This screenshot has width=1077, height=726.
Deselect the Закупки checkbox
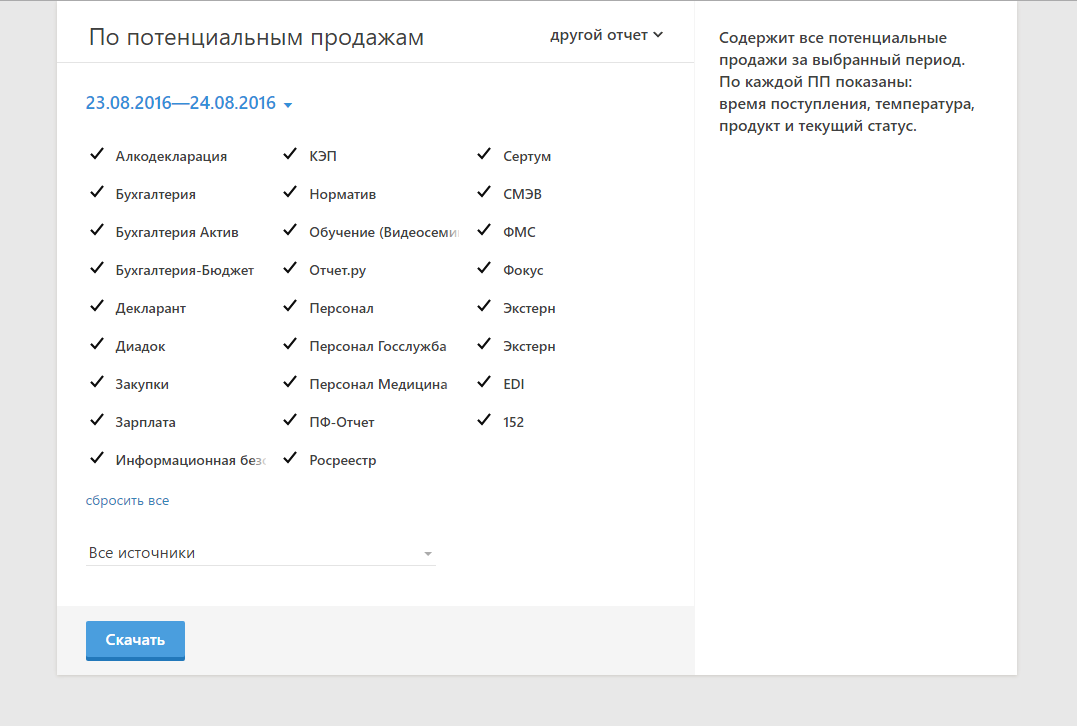[97, 383]
